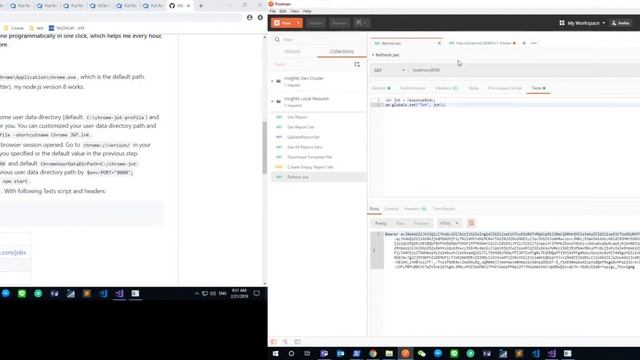Open the tab options ellipsis menu
This screenshot has height=360, width=640.
pos(534,43)
